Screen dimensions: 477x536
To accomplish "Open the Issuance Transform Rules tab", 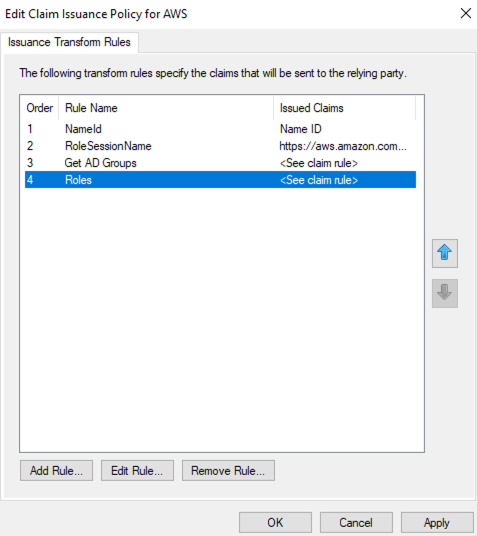I will coord(69,42).
